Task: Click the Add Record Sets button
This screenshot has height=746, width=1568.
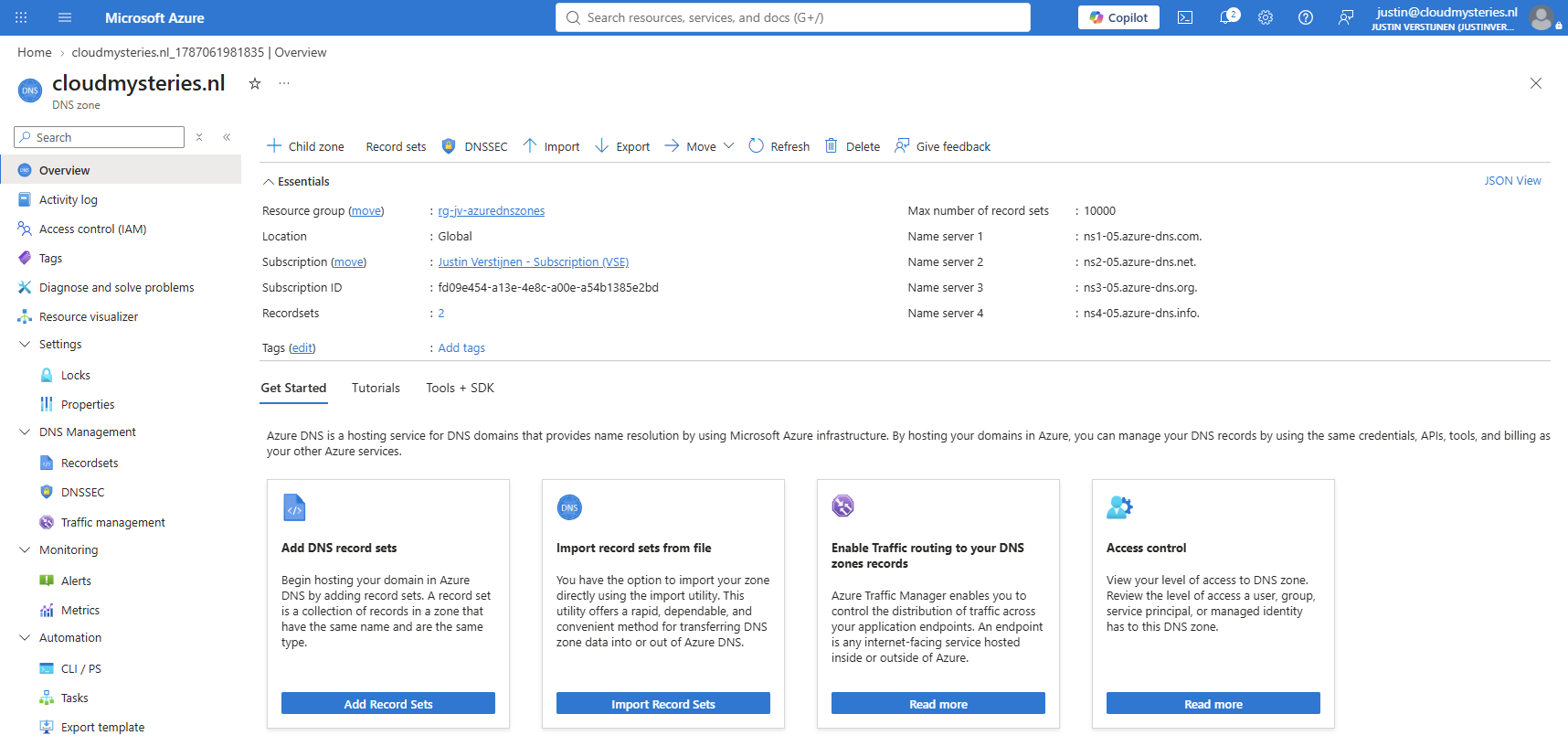Action: pos(388,703)
